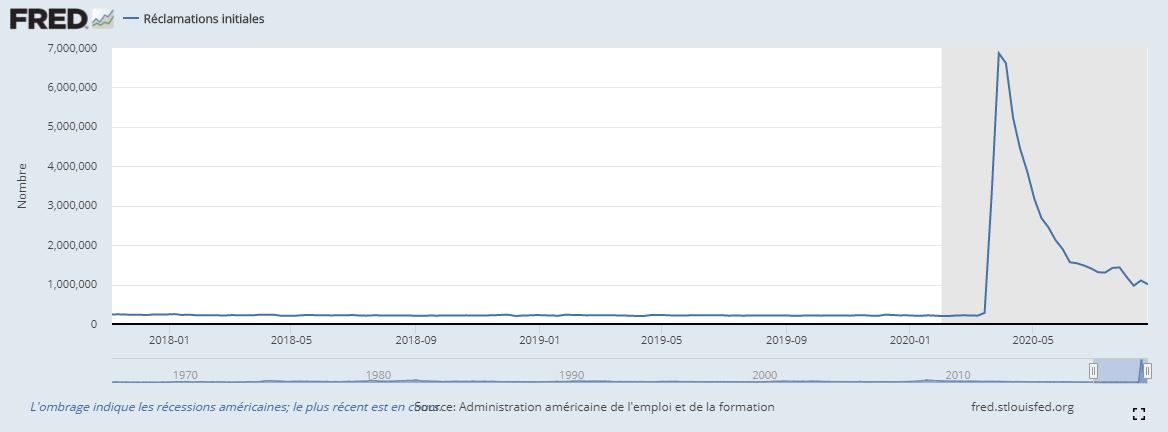This screenshot has width=1168, height=432.
Task: Click the 1970 label in the navigator timeline
Action: click(x=185, y=375)
